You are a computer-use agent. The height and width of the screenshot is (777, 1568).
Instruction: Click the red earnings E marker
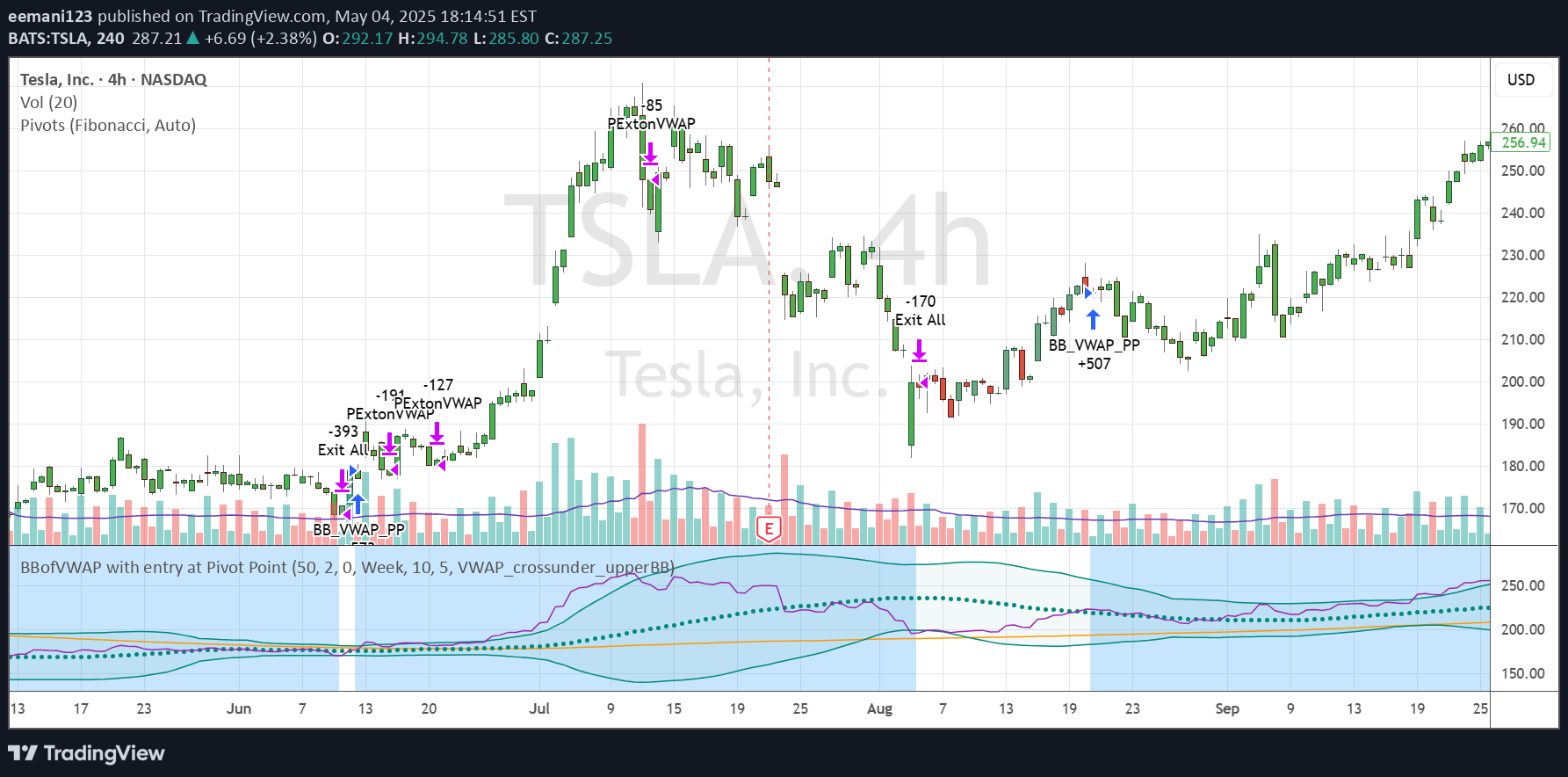[x=769, y=529]
